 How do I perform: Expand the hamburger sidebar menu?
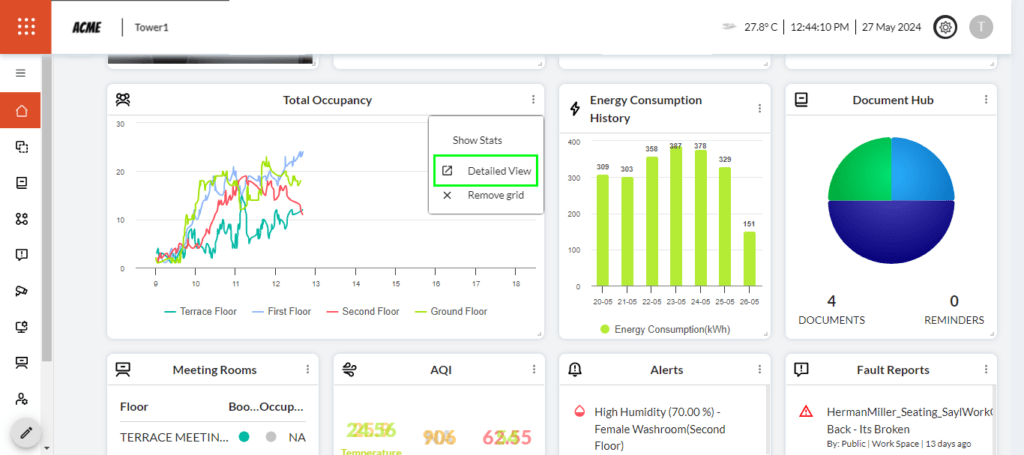(20, 73)
